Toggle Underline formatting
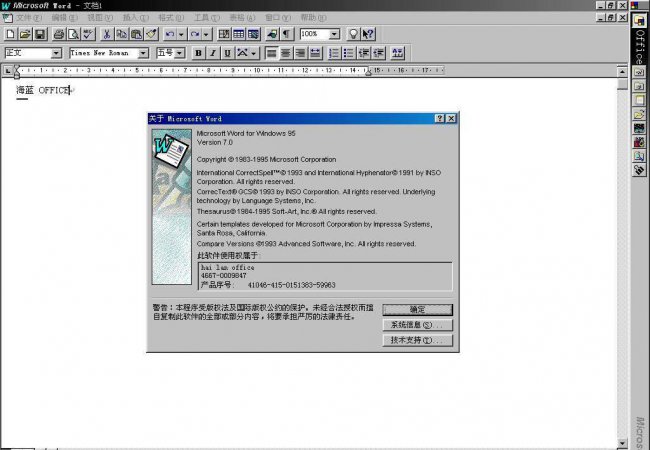650x450 pixels. click(227, 53)
